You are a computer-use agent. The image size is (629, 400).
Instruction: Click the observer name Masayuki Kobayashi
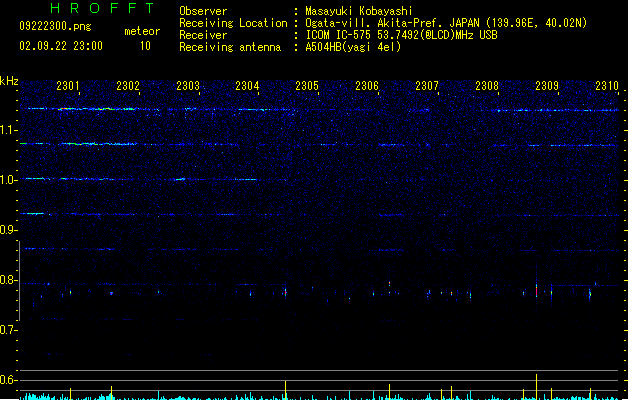[359, 11]
